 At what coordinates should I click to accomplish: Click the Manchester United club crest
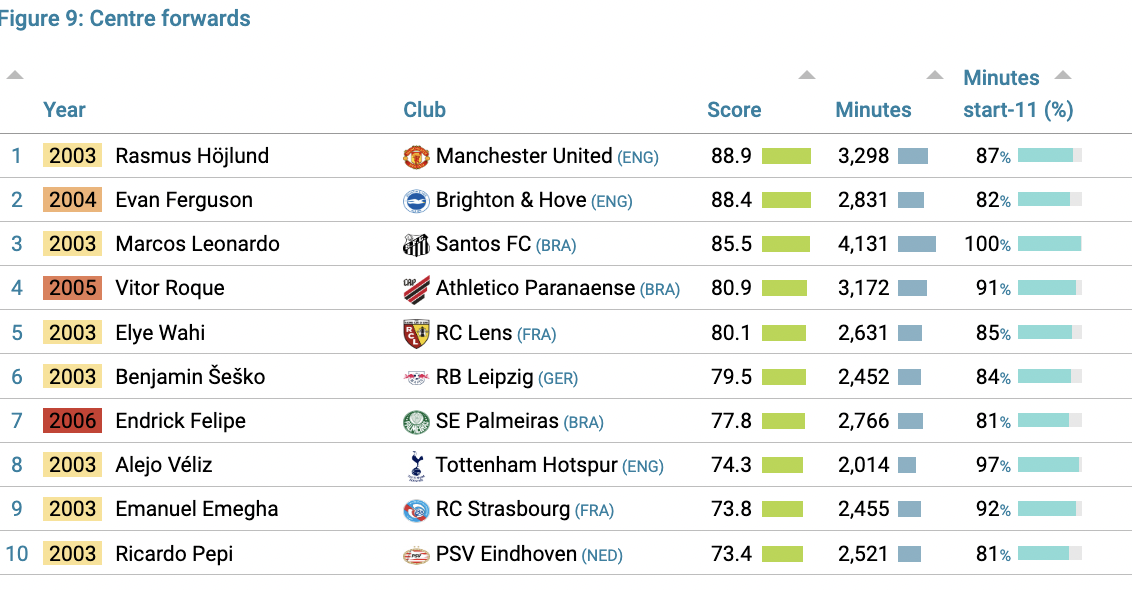(416, 157)
